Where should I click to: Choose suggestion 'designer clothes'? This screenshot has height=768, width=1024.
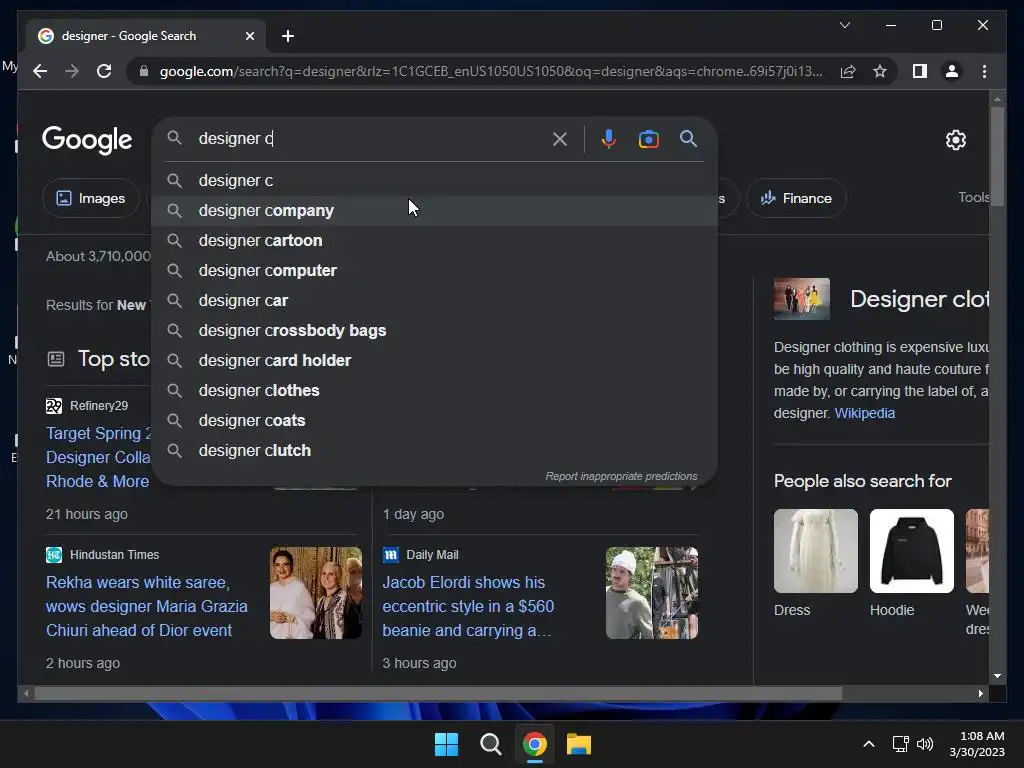(434, 391)
